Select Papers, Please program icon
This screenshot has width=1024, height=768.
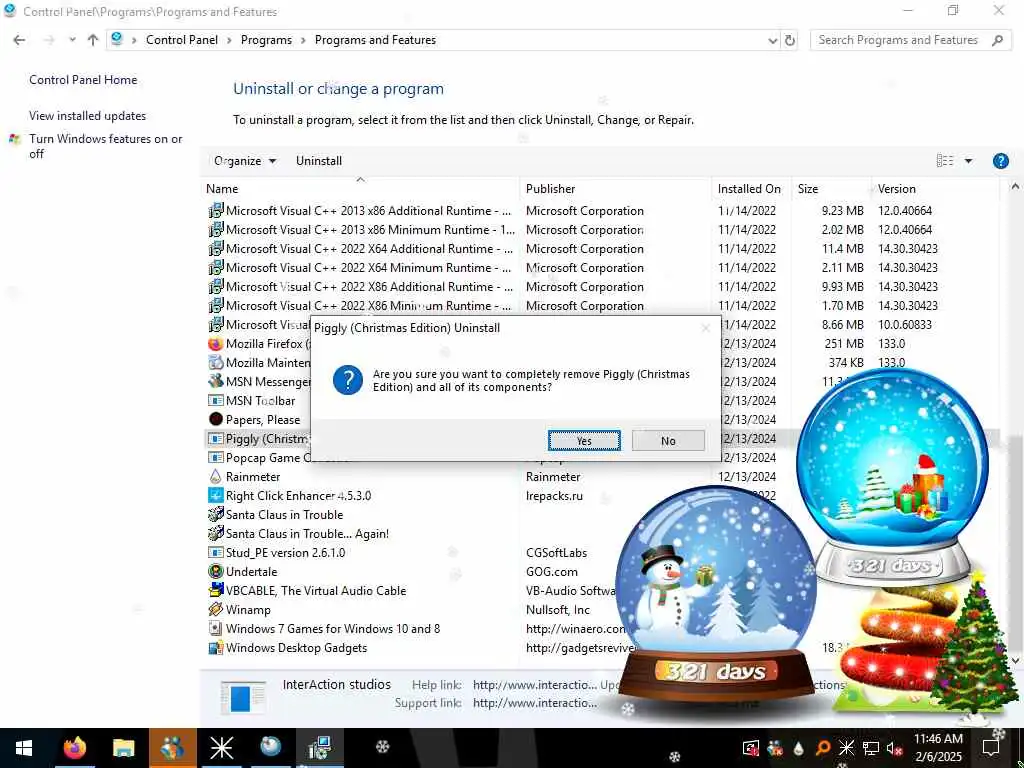pyautogui.click(x=216, y=419)
